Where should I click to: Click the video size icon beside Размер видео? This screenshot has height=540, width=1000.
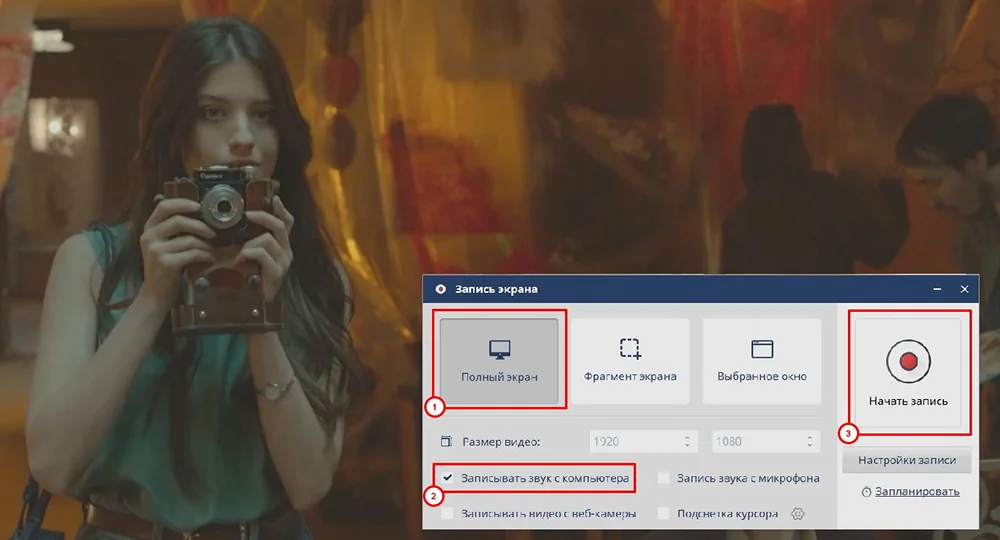tap(446, 441)
